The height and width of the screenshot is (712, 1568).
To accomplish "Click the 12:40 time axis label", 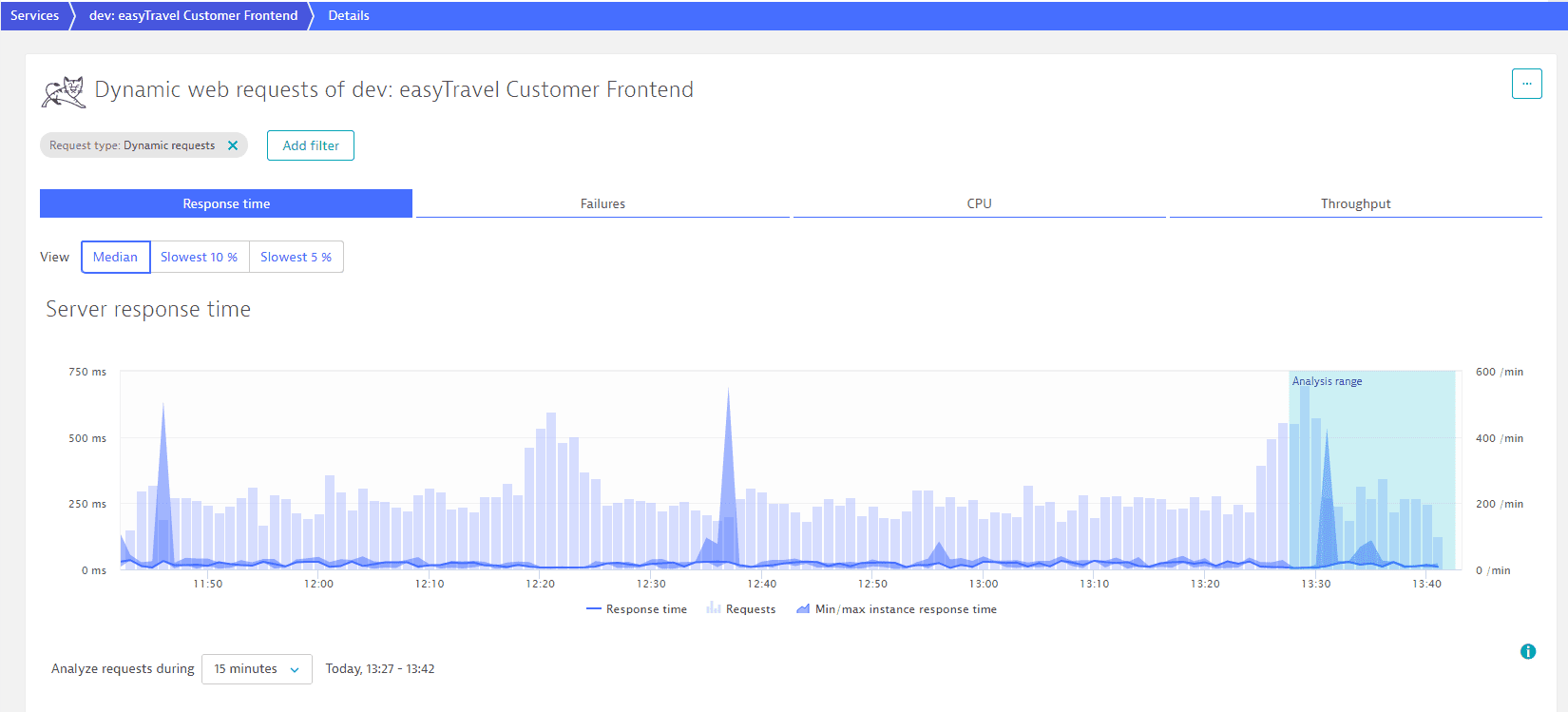I will 762,584.
